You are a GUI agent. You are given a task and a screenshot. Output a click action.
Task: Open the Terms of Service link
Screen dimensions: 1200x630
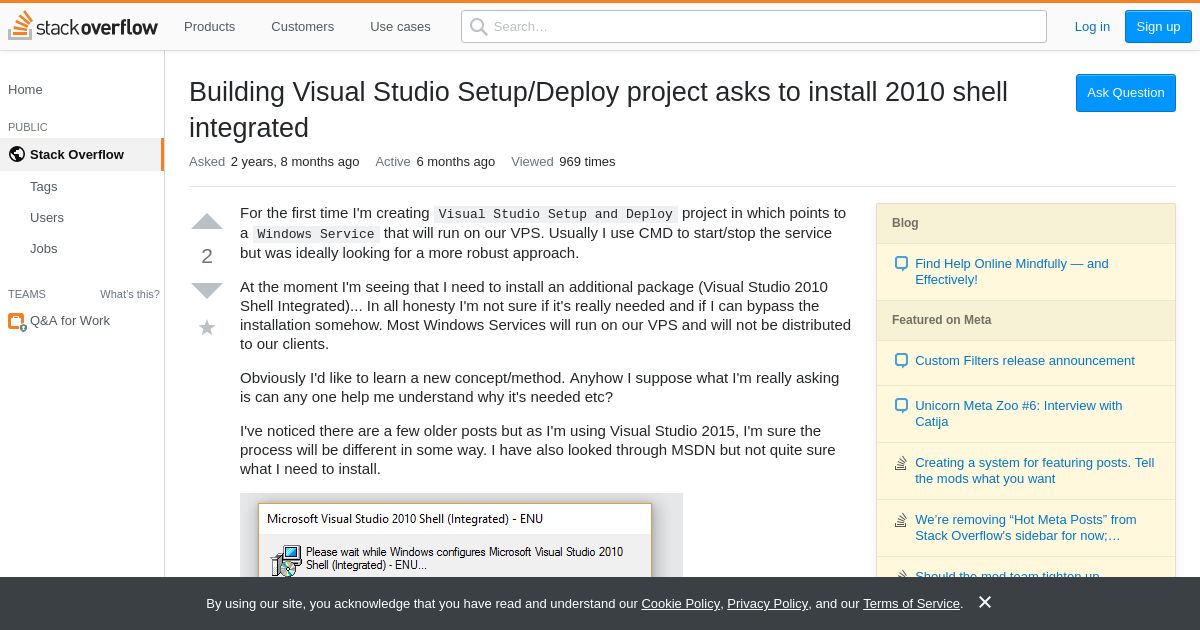(911, 604)
